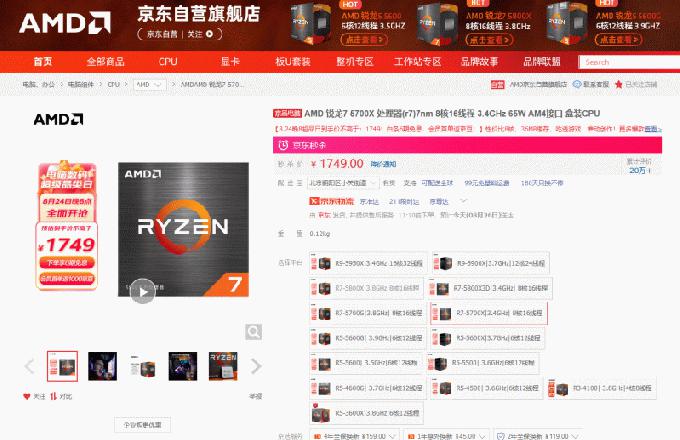Open the delivery address dropdown 北京朝阳区

[343, 183]
